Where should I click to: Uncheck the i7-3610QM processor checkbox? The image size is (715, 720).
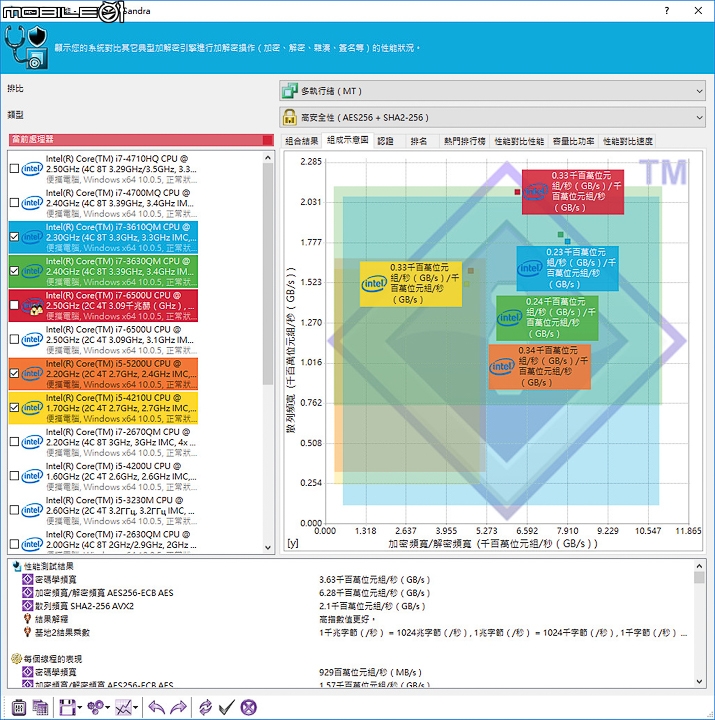[14, 237]
